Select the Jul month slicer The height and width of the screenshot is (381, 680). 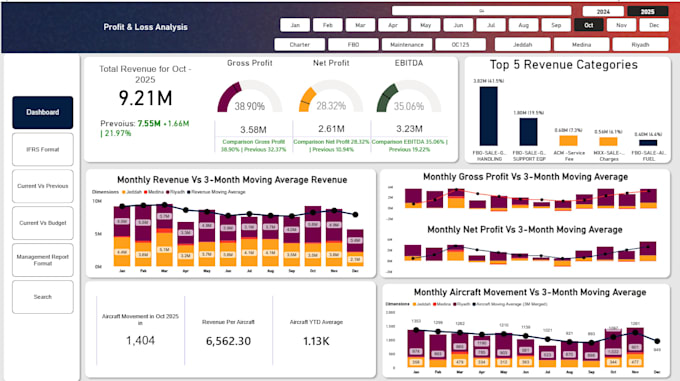pos(491,25)
